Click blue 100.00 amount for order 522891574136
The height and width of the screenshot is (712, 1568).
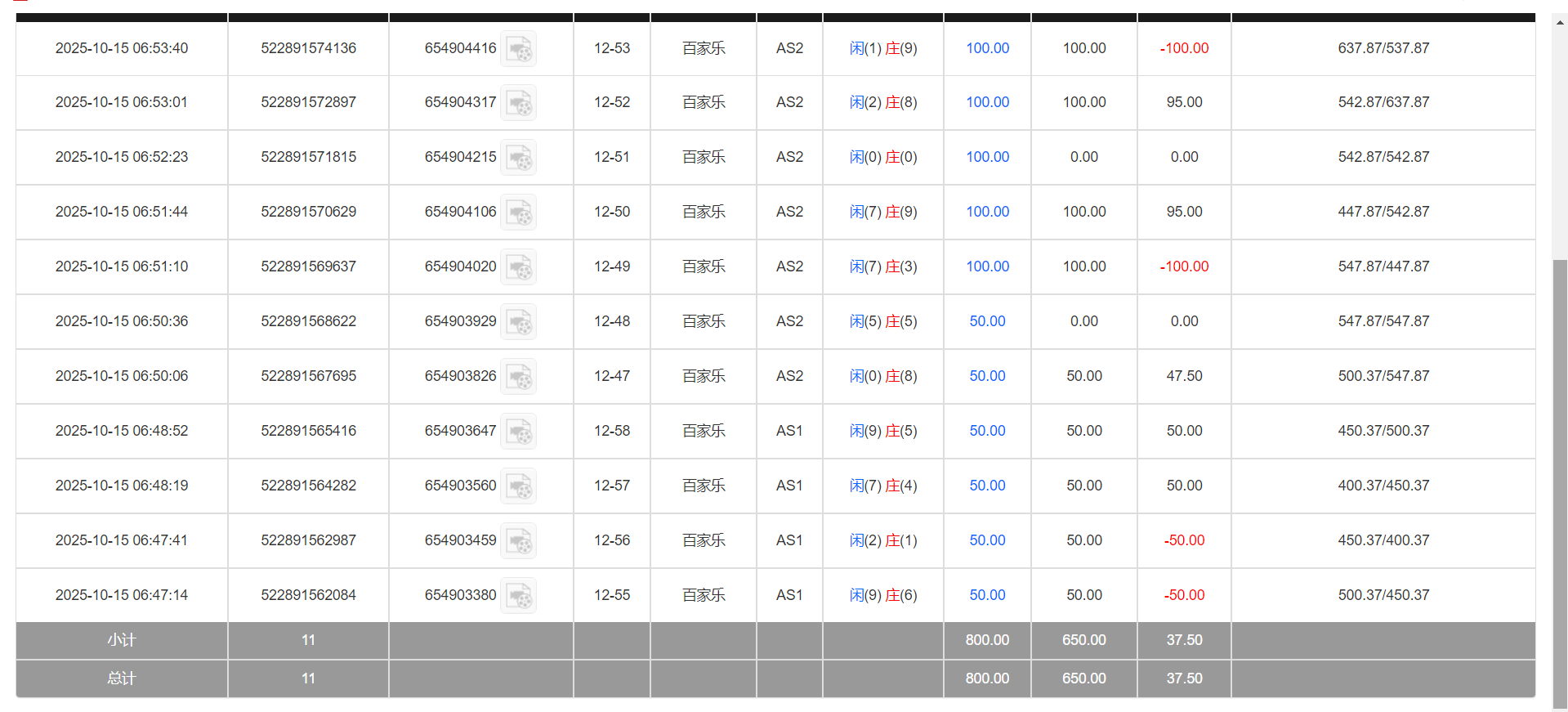tap(987, 48)
